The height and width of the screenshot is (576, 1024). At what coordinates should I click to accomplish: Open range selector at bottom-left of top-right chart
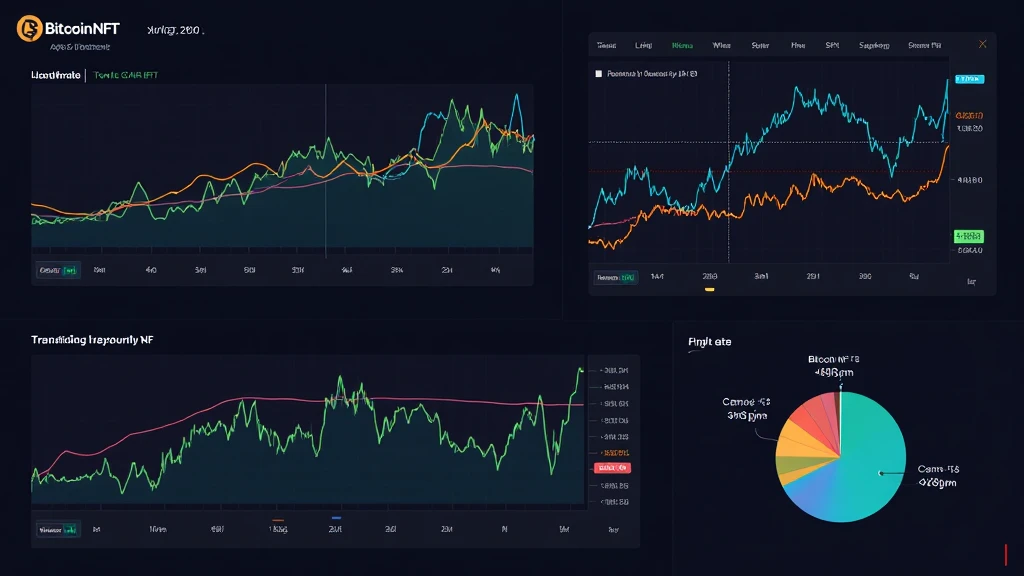(x=615, y=277)
